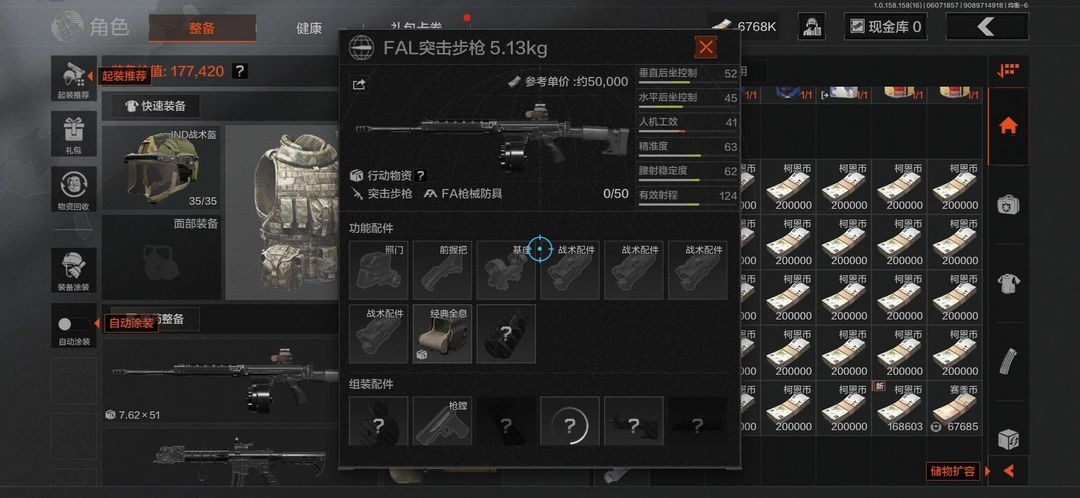
Task: Click the question mark next to 行动物资
Action: (420, 176)
